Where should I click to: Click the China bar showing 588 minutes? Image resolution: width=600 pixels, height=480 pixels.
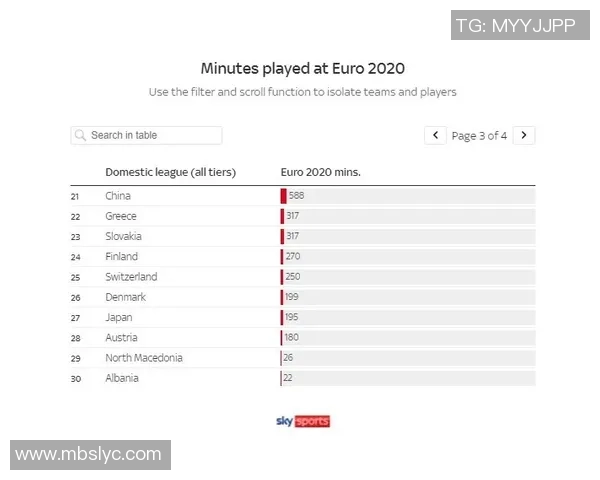tap(283, 196)
